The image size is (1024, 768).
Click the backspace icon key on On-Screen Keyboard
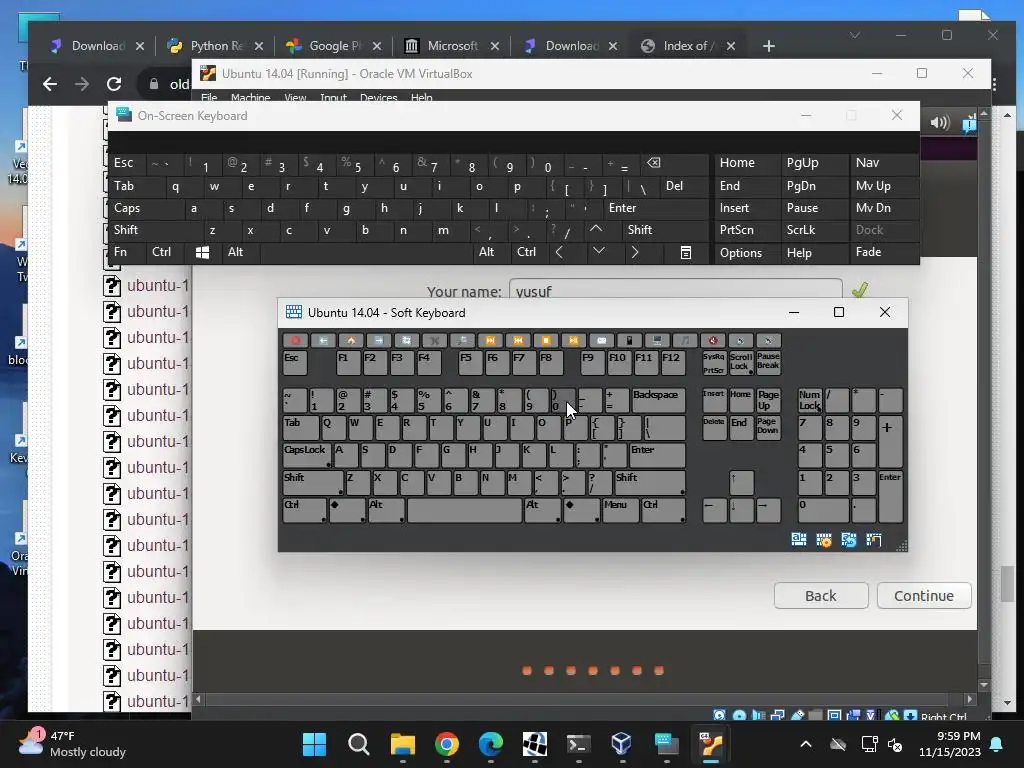pos(653,163)
